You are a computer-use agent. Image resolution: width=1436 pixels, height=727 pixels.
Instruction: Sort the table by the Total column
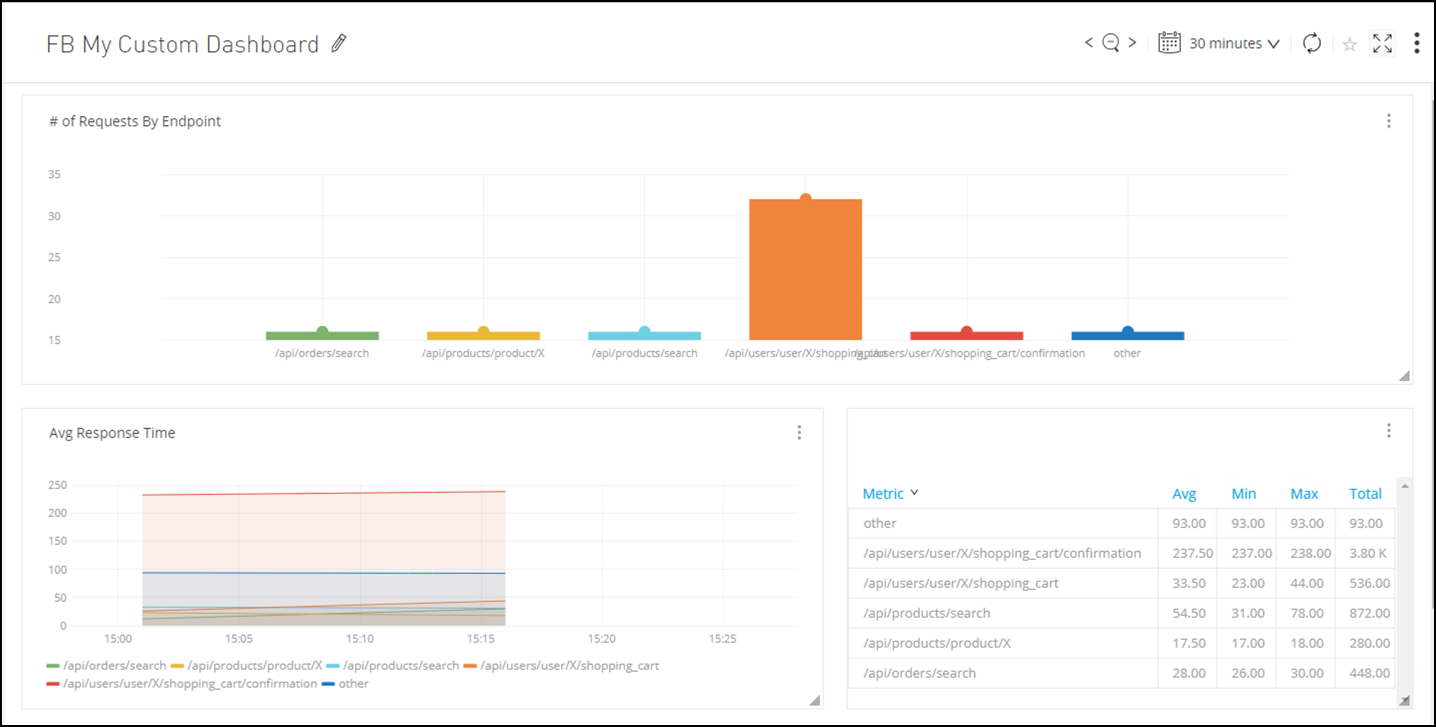pyautogui.click(x=1365, y=494)
